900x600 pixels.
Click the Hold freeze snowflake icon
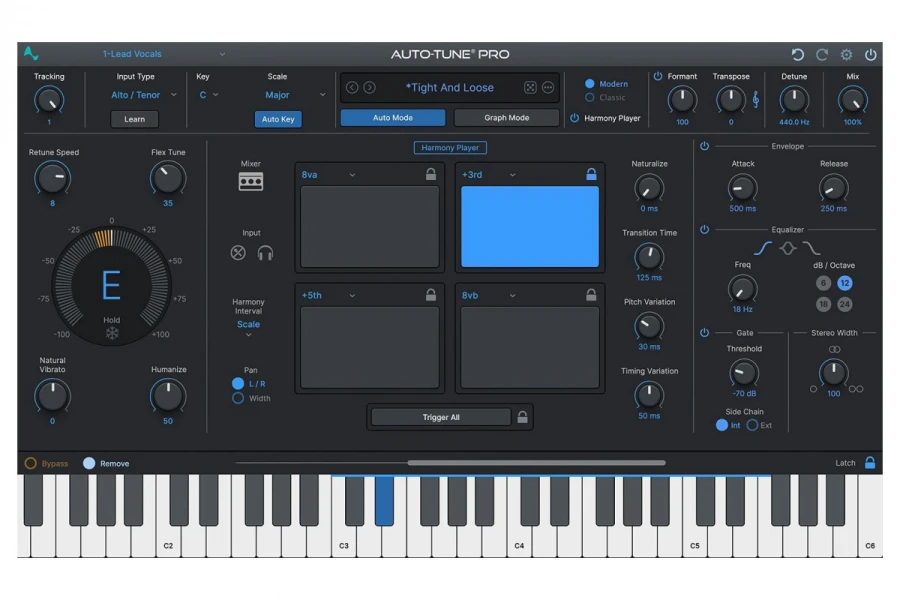112,334
